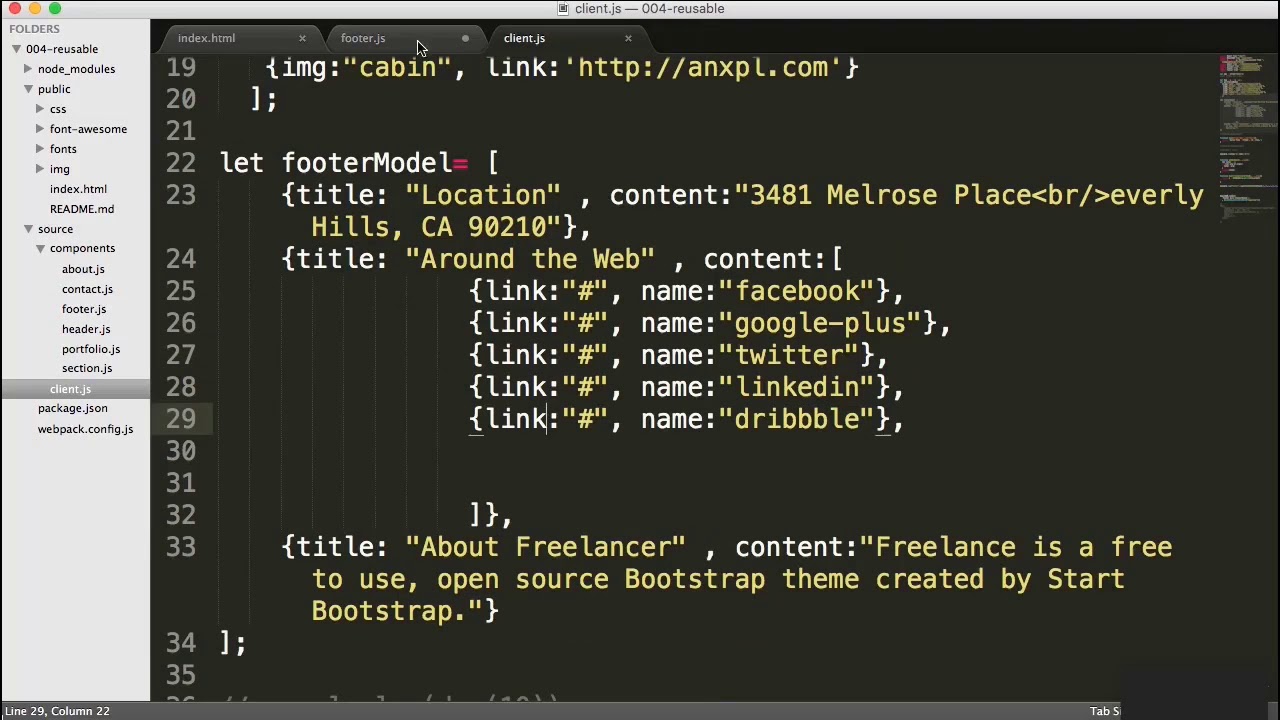The image size is (1280, 720).
Task: Close the index.html tab
Action: [x=302, y=39]
